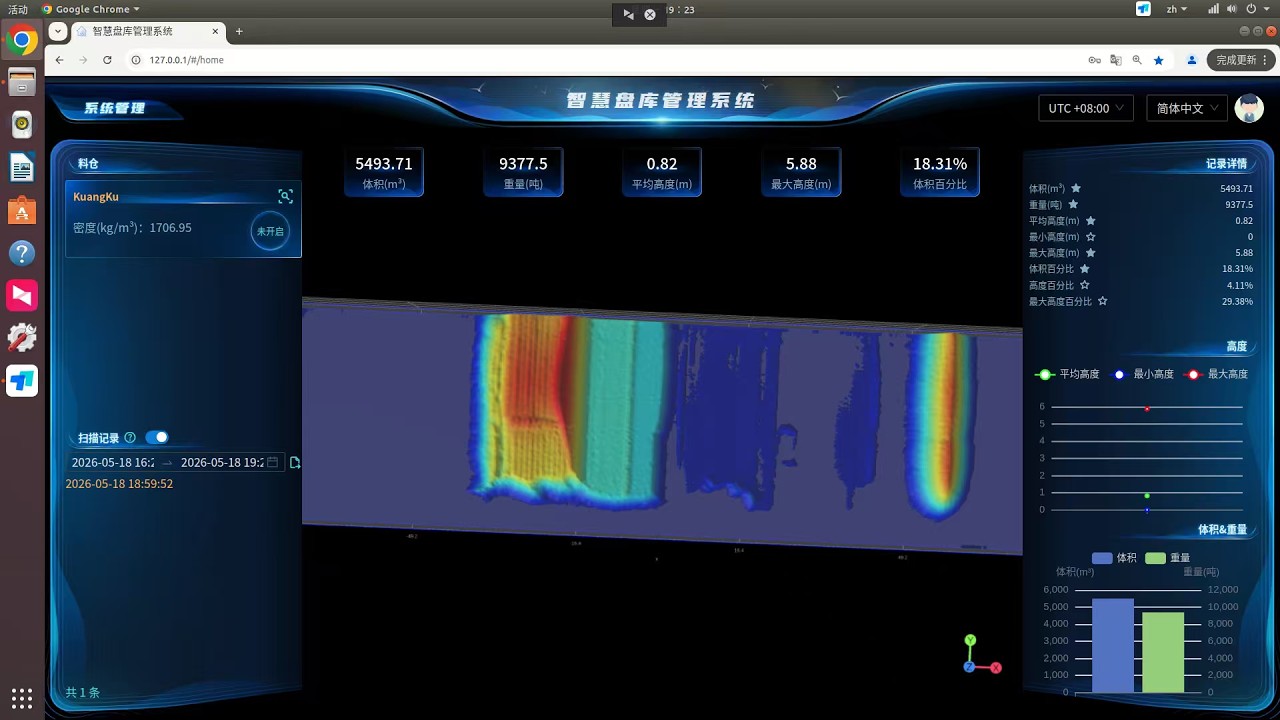Open the zoom magnifier icon in address bar
The image size is (1280, 720).
pos(1137,60)
